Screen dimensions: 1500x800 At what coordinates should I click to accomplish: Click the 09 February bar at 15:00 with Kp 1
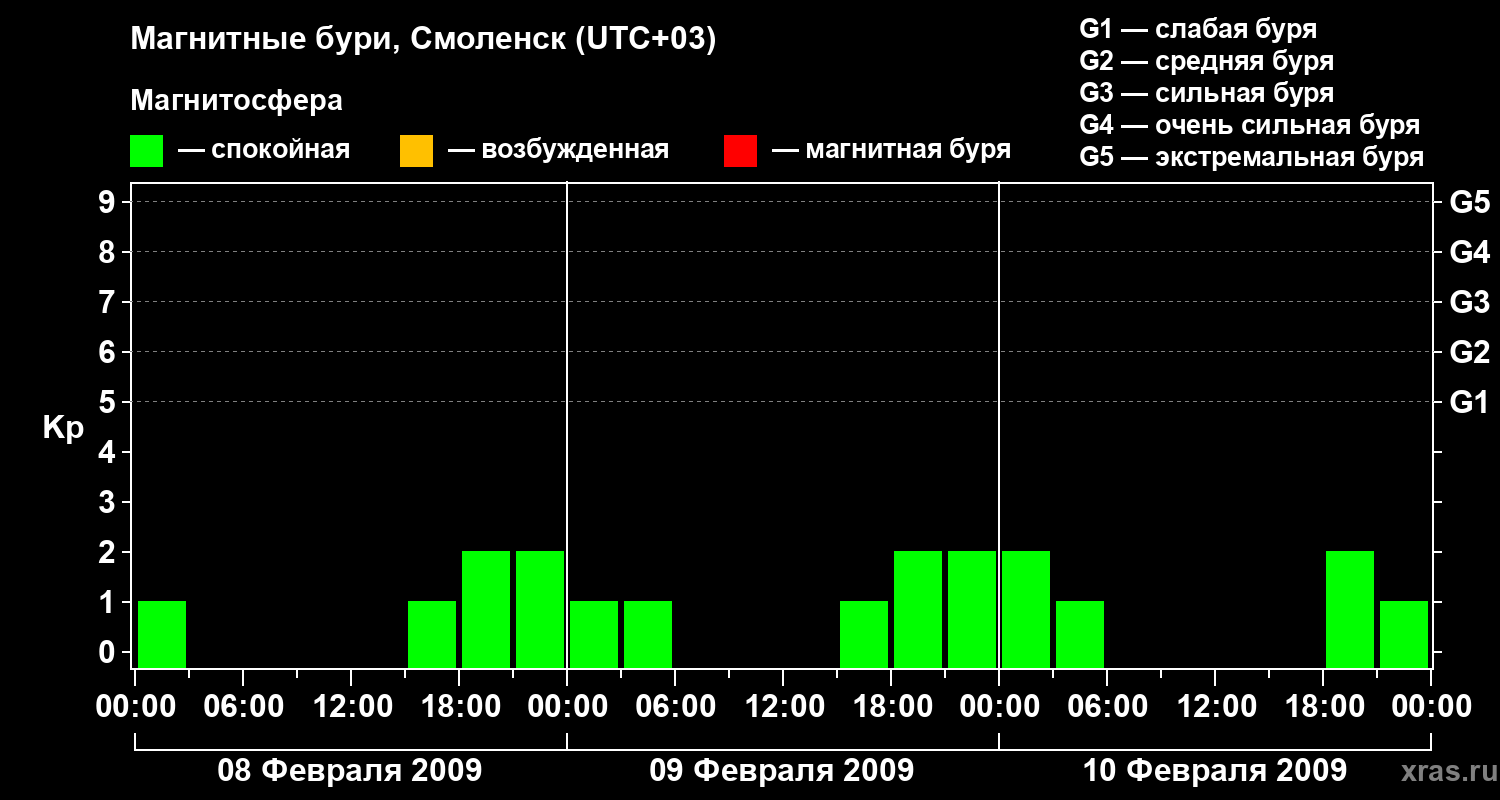click(864, 634)
